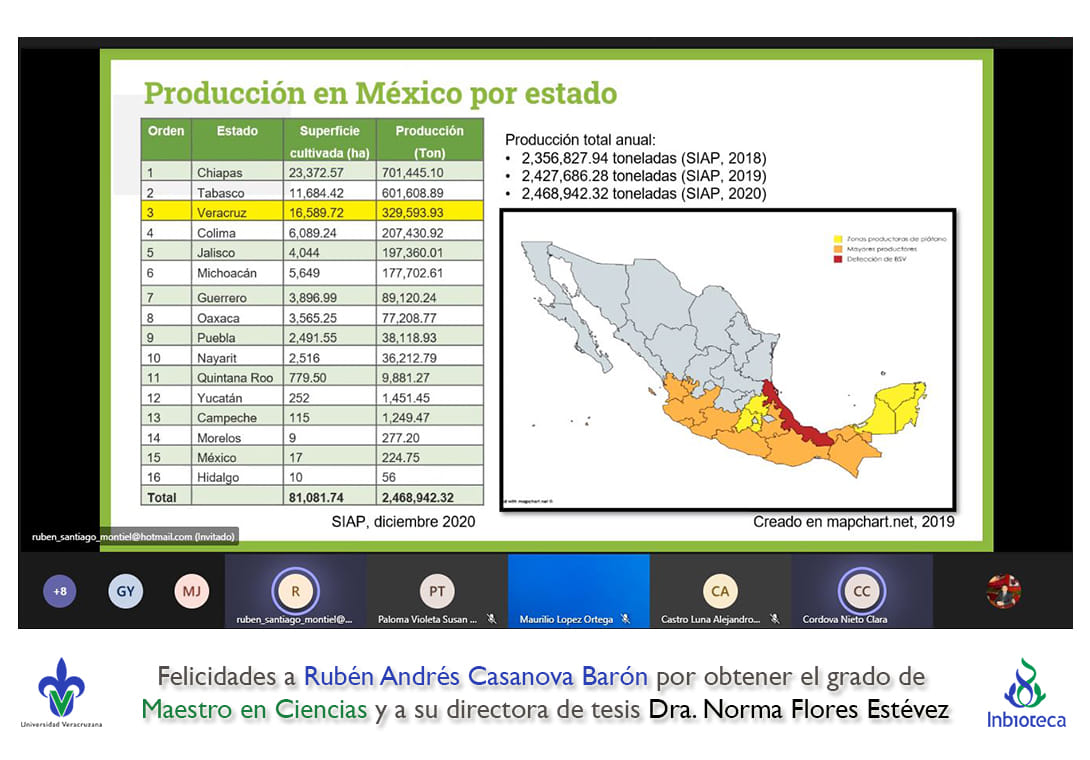Select the GY participant avatar
Viewport: 1090px width, 760px height.
tap(125, 591)
